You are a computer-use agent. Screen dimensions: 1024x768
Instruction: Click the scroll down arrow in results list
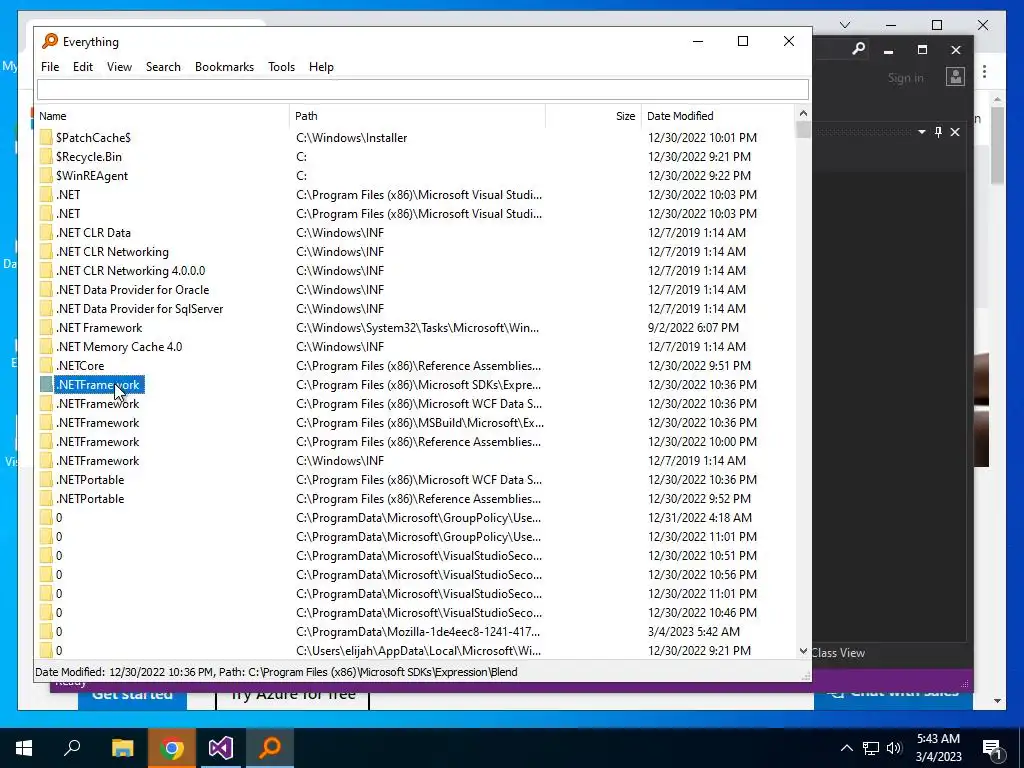pos(803,651)
